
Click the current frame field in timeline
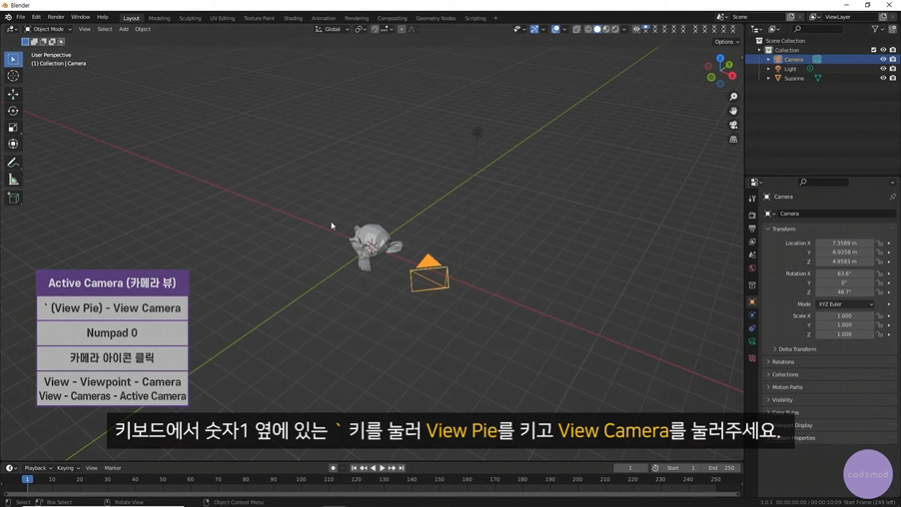pos(630,468)
